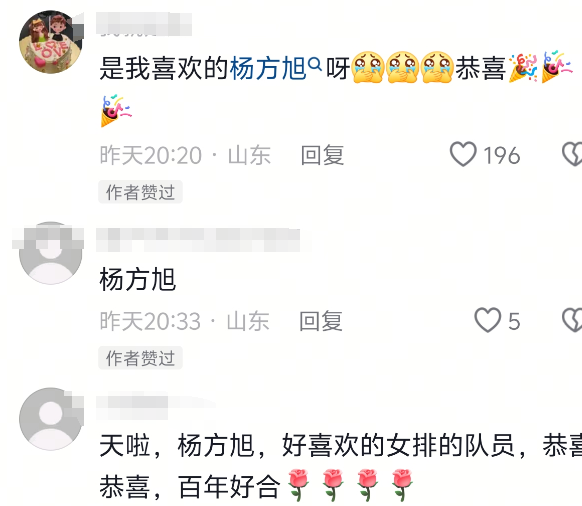The height and width of the screenshot is (506, 582).
Task: Select the plain 杨方旭 comment text
Action: (137, 279)
